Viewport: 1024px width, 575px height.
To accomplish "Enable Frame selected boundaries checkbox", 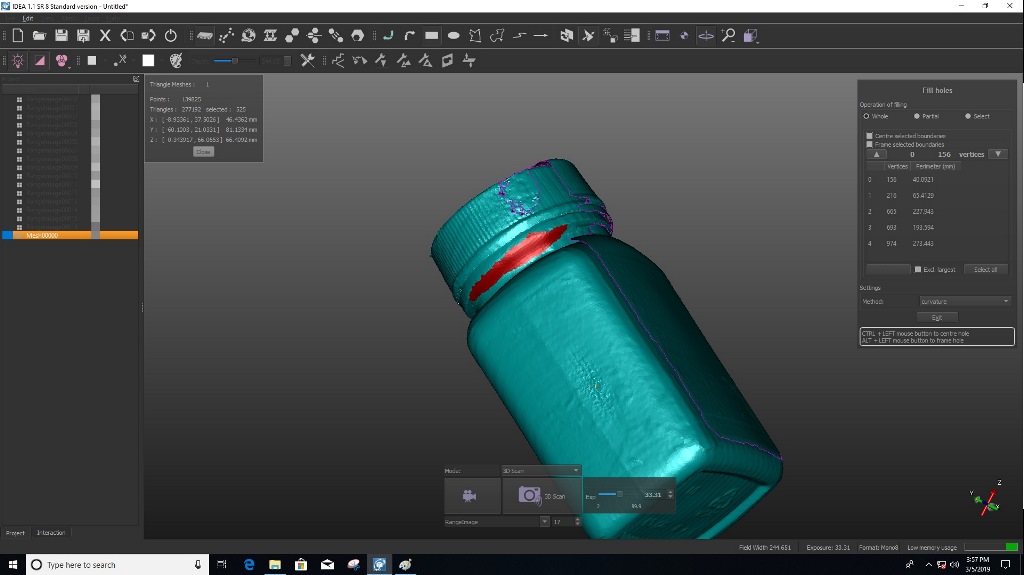I will click(869, 144).
